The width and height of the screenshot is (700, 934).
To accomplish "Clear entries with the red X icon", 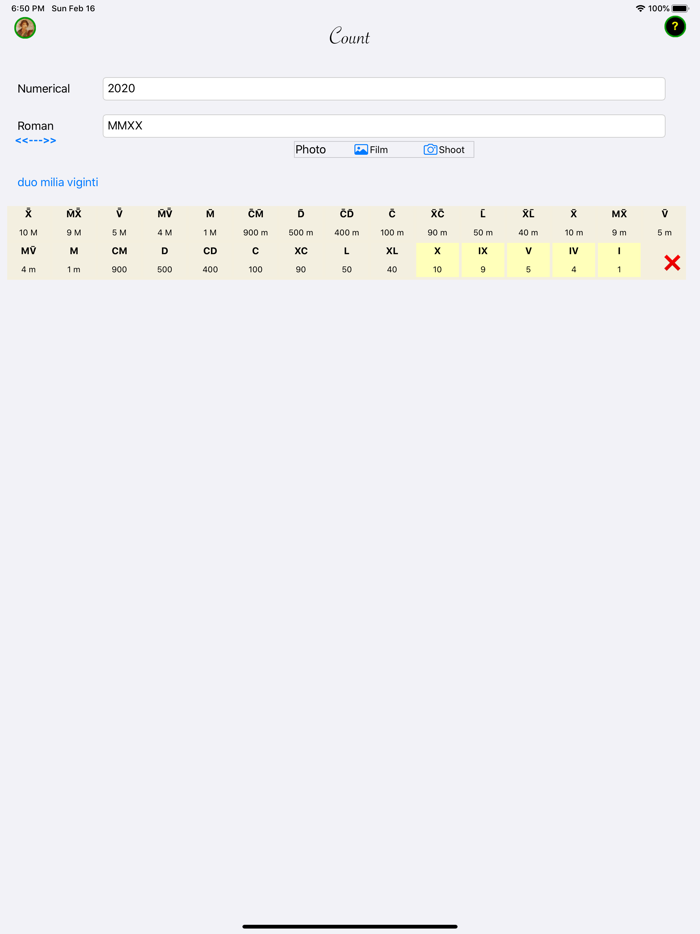I will tap(672, 263).
